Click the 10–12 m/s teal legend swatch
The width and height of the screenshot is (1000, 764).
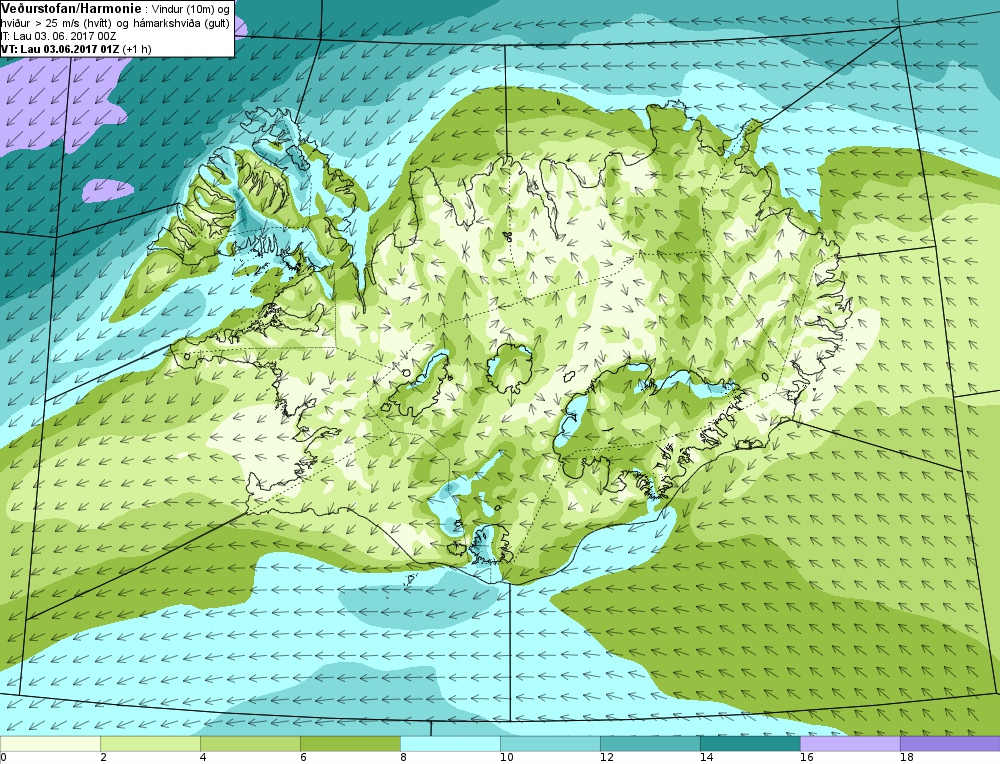coord(550,744)
